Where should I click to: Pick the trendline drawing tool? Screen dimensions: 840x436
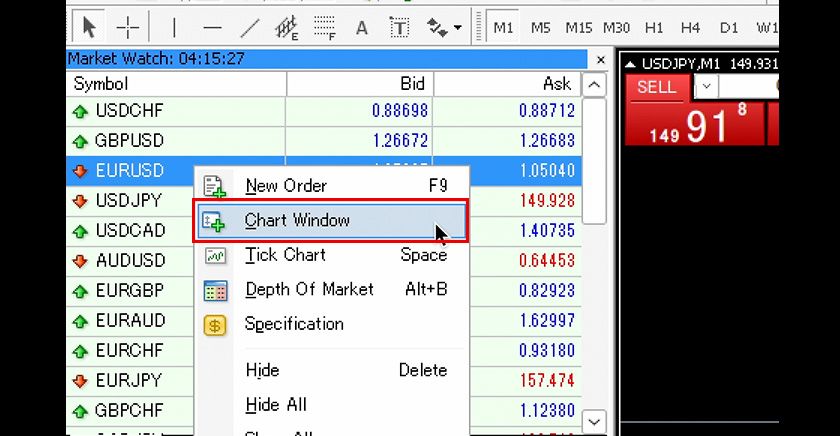click(x=250, y=27)
